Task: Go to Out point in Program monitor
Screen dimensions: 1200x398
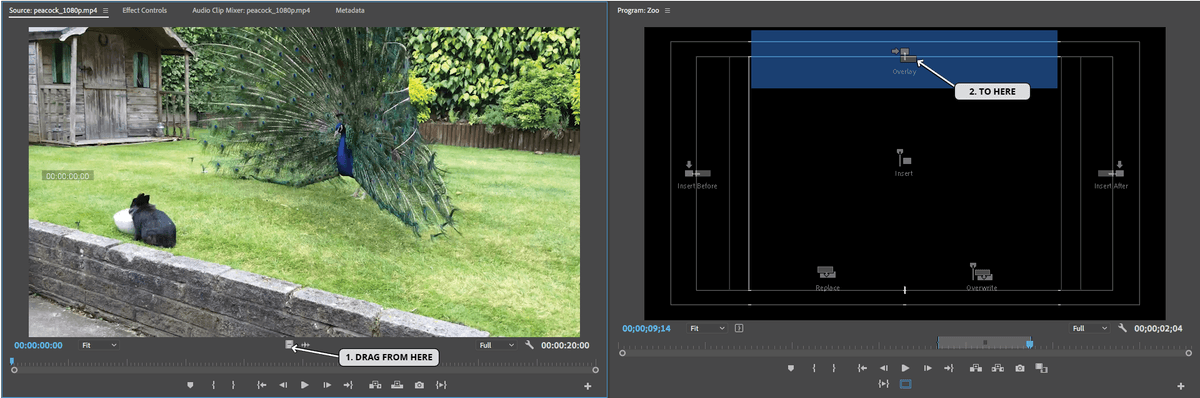Action: pyautogui.click(x=949, y=368)
